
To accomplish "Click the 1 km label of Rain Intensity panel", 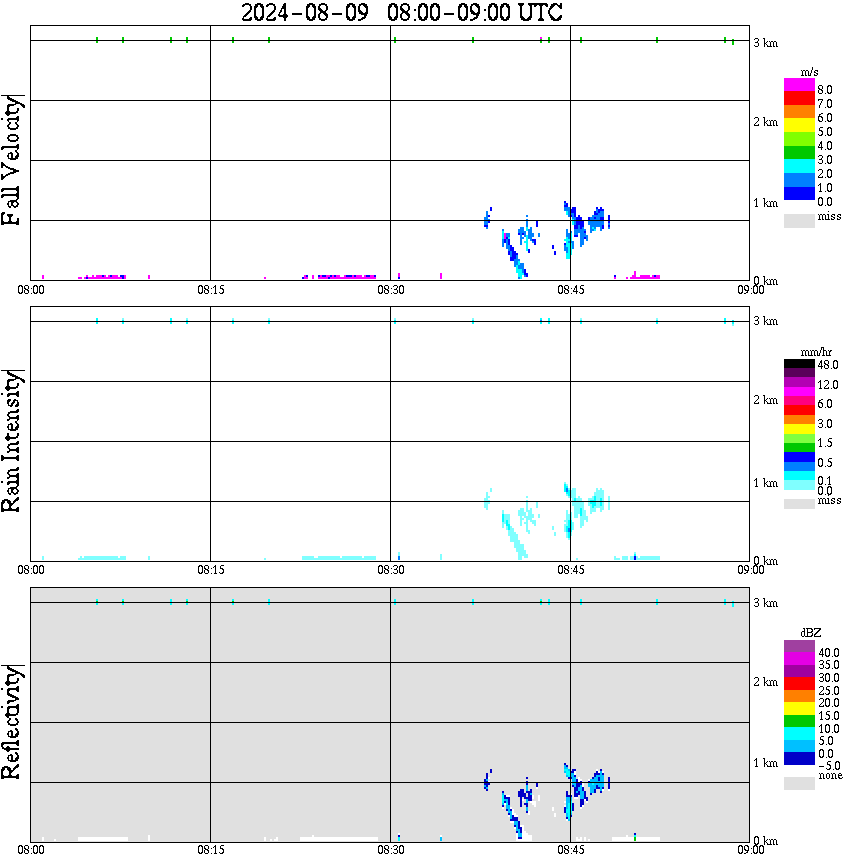I will coord(766,483).
